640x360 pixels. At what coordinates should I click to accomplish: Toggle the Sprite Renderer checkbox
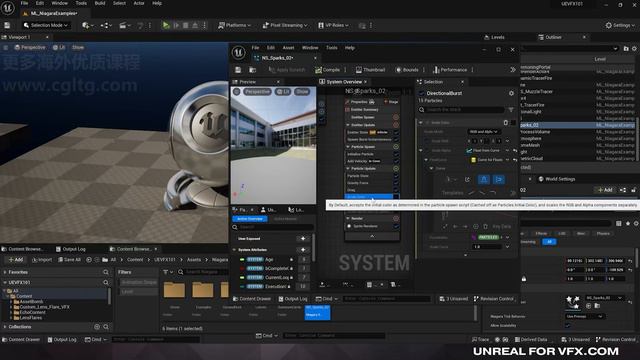396,226
